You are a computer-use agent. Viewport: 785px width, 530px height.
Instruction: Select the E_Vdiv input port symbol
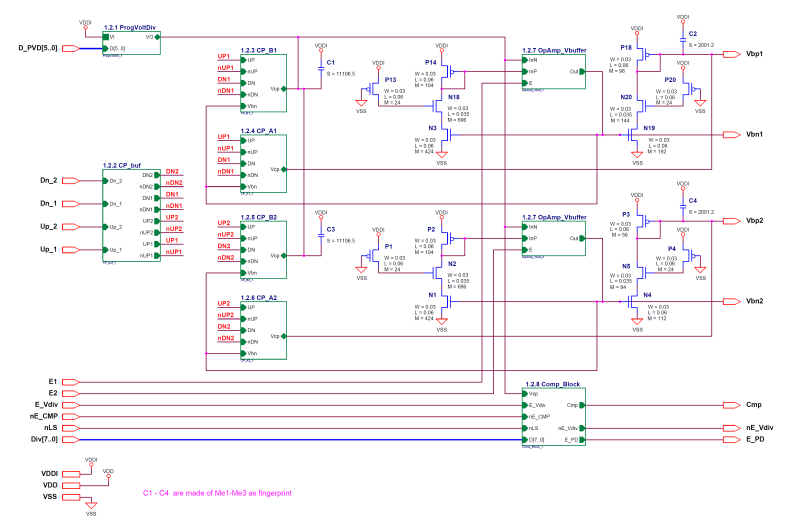(x=71, y=405)
